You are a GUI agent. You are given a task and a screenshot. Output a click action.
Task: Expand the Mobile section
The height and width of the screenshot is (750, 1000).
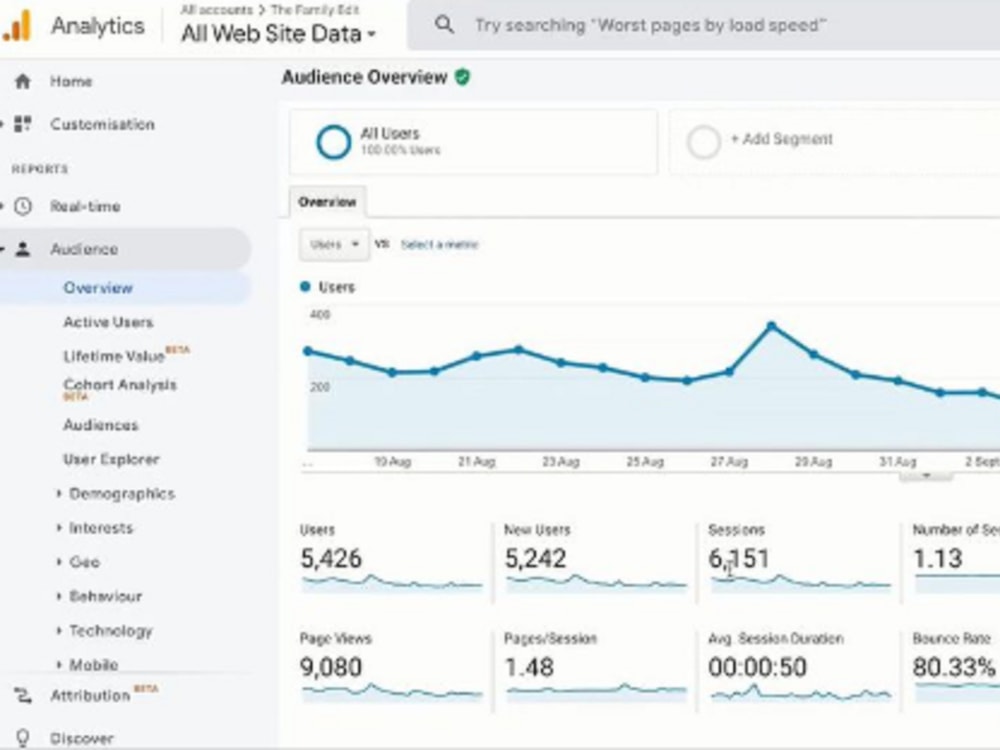click(x=59, y=665)
